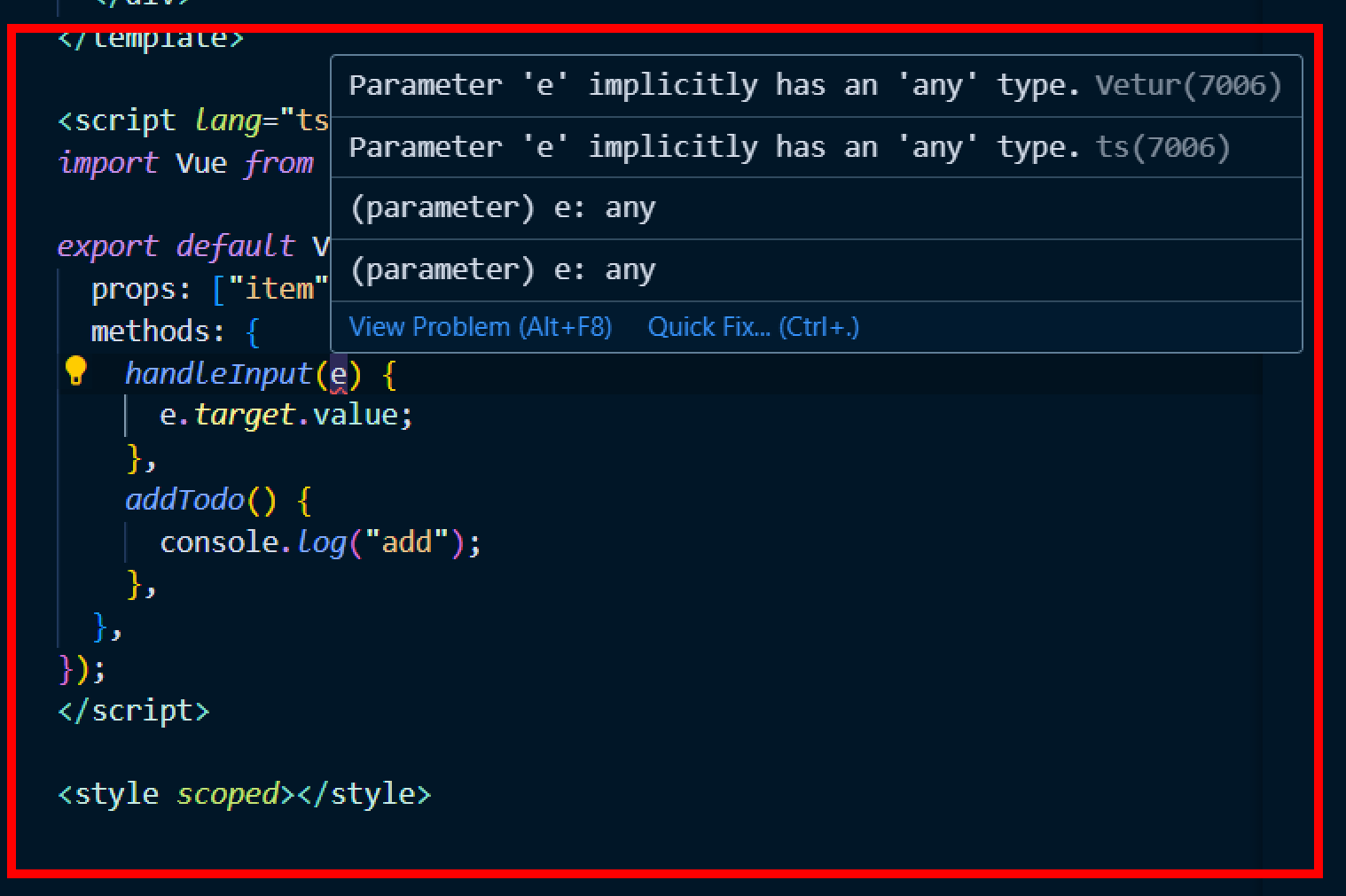The image size is (1346, 896).
Task: Click the Vetur(7006) error message line
Action: pyautogui.click(x=816, y=86)
